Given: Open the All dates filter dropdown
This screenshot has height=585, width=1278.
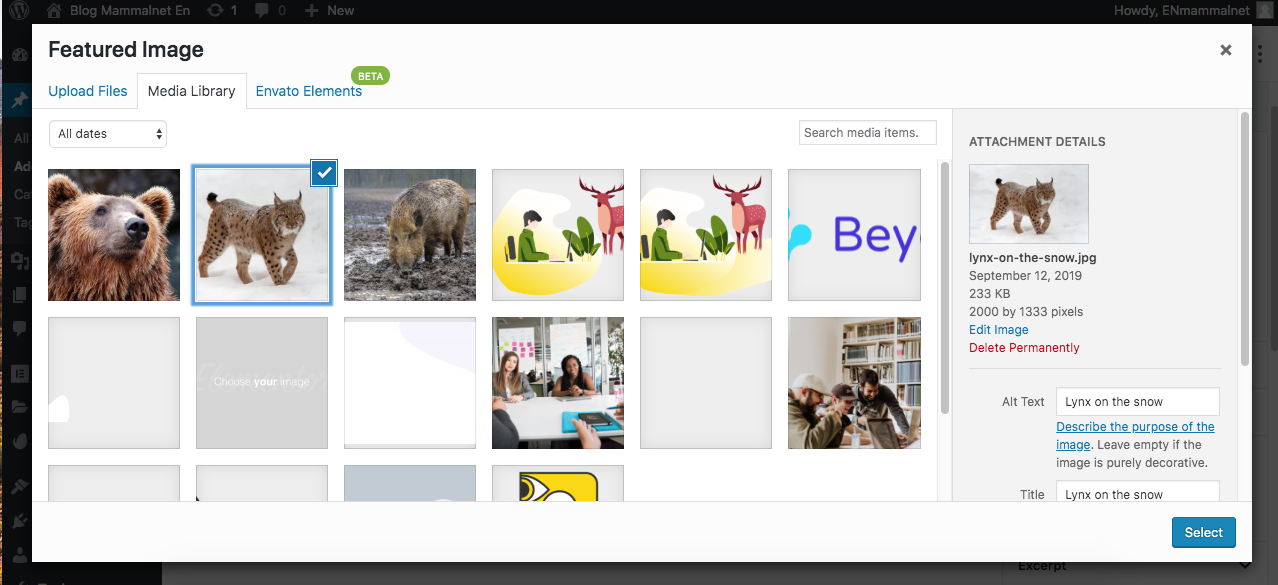Looking at the screenshot, I should click(x=108, y=134).
